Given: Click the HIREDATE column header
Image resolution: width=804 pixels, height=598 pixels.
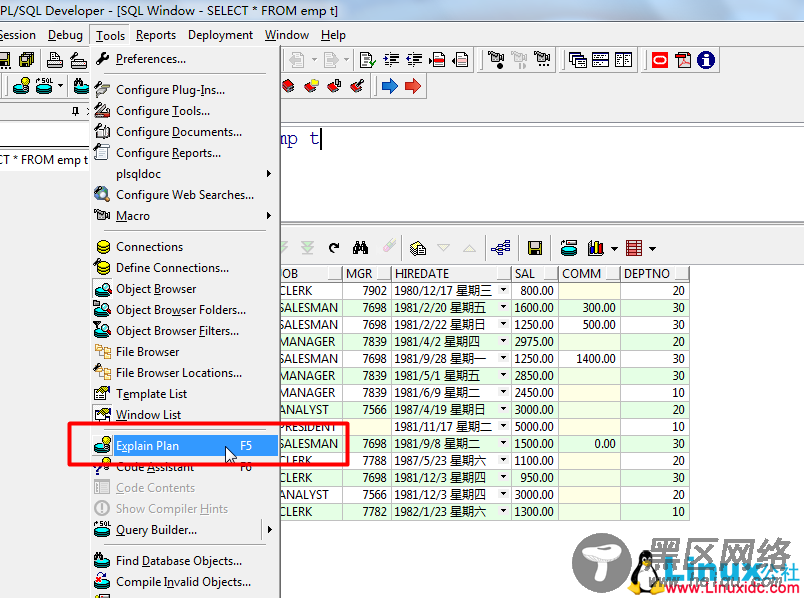Looking at the screenshot, I should [451, 274].
